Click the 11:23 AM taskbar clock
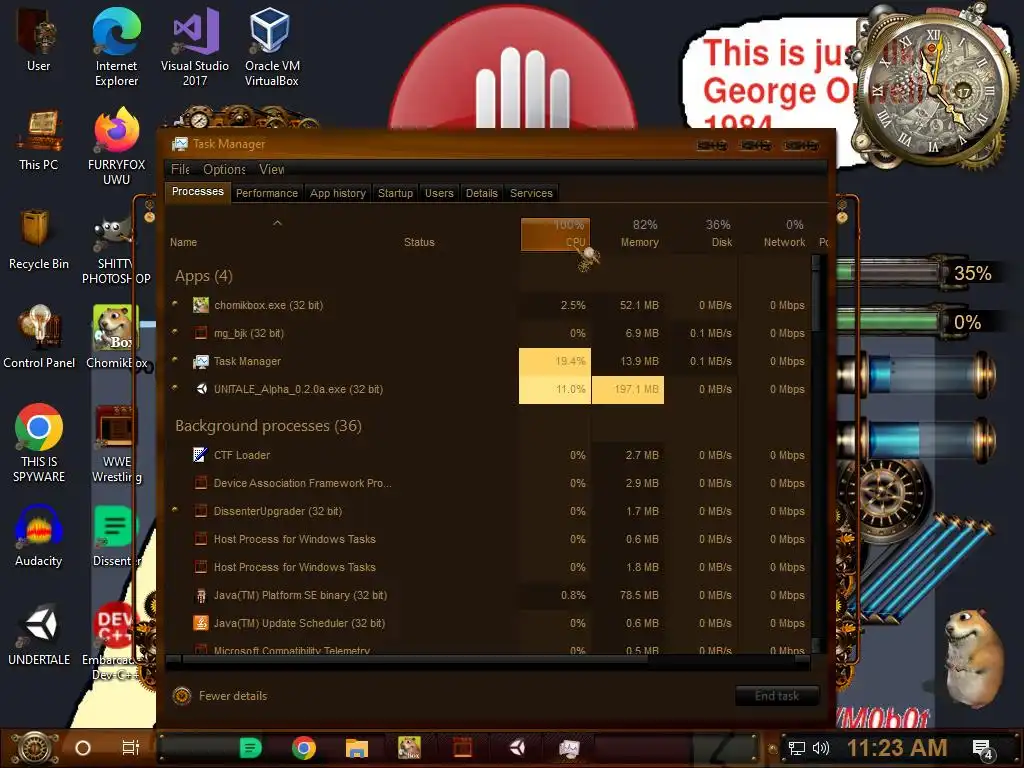The width and height of the screenshot is (1024, 768). [897, 748]
